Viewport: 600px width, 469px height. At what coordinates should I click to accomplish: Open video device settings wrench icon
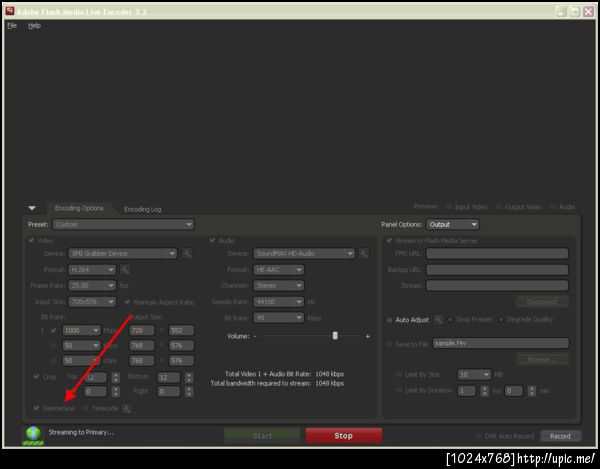[187, 253]
